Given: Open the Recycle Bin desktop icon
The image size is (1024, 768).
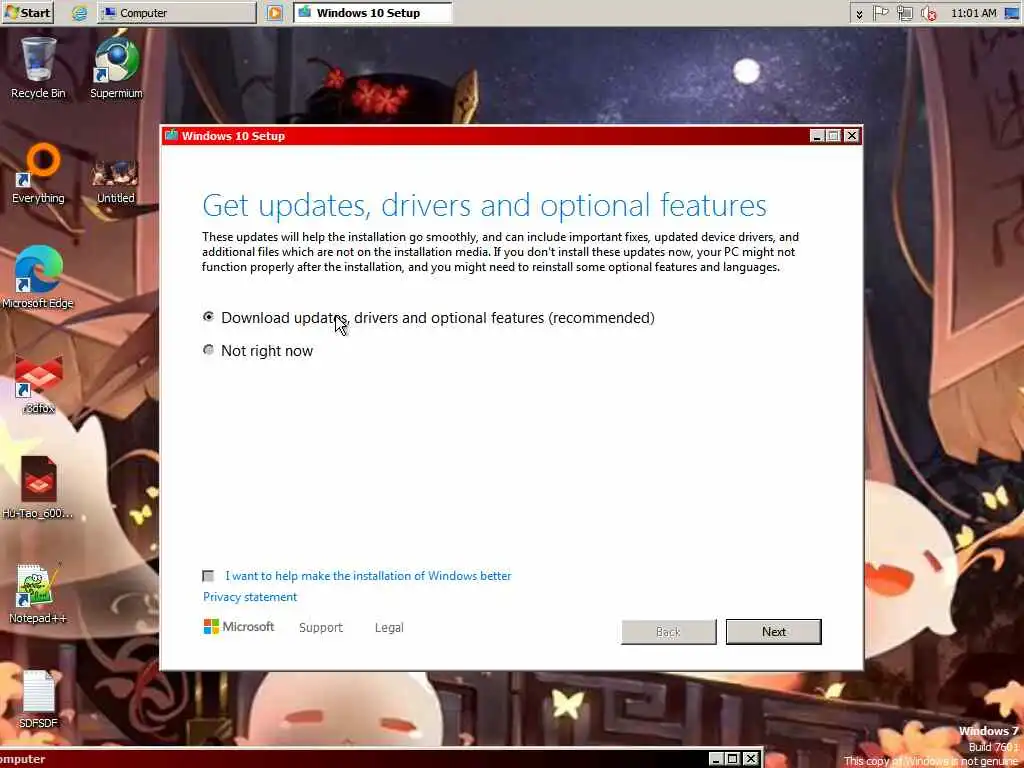Looking at the screenshot, I should click(38, 68).
